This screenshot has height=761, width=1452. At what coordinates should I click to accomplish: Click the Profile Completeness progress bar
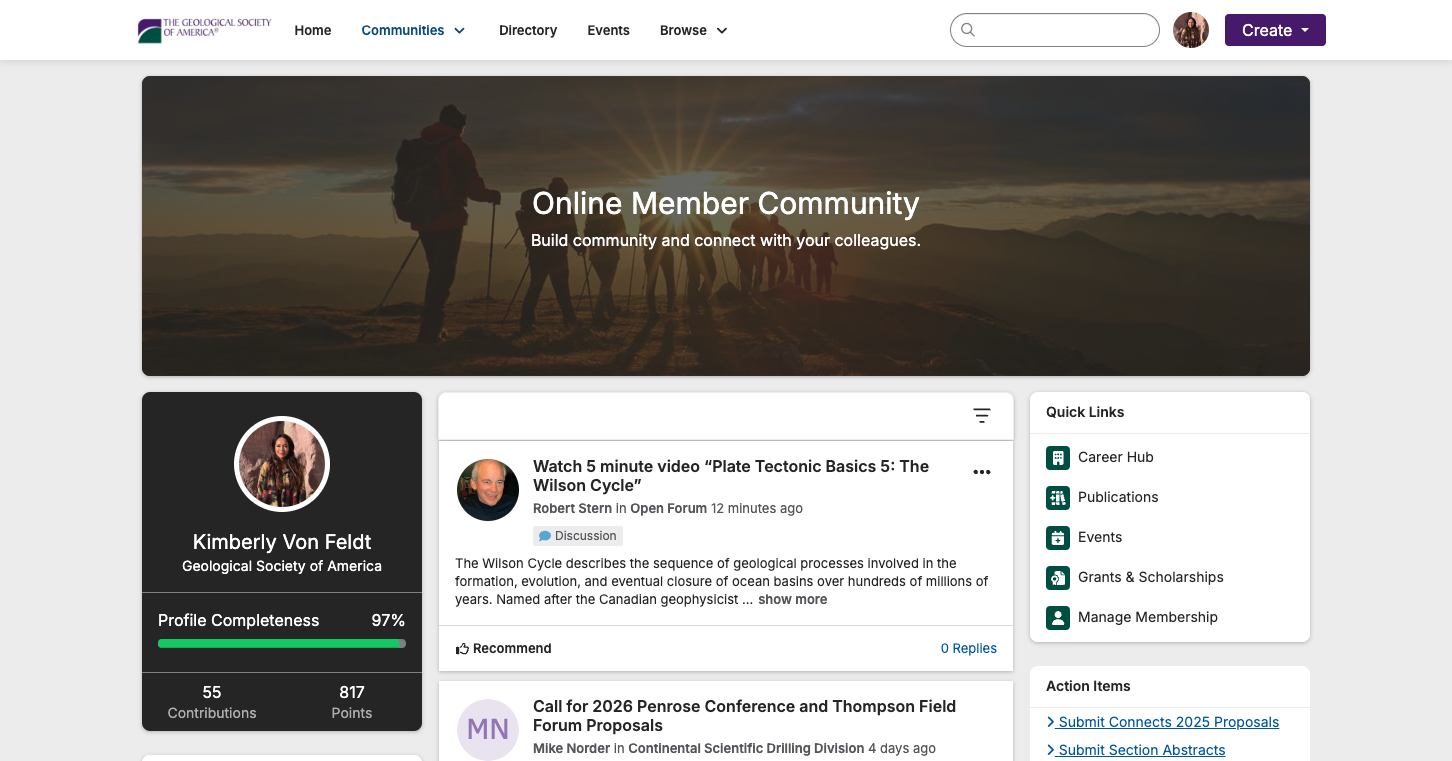[282, 644]
